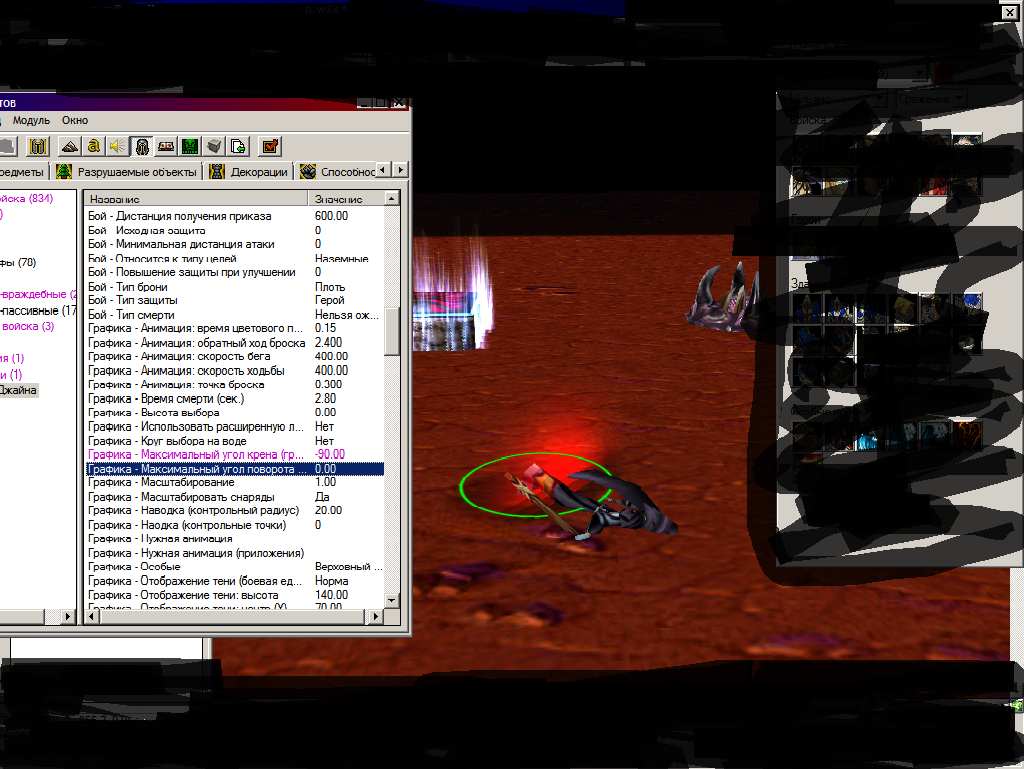Click value 'Плоть' for Тип брони
Screen dimensions: 1024x769
click(330, 287)
